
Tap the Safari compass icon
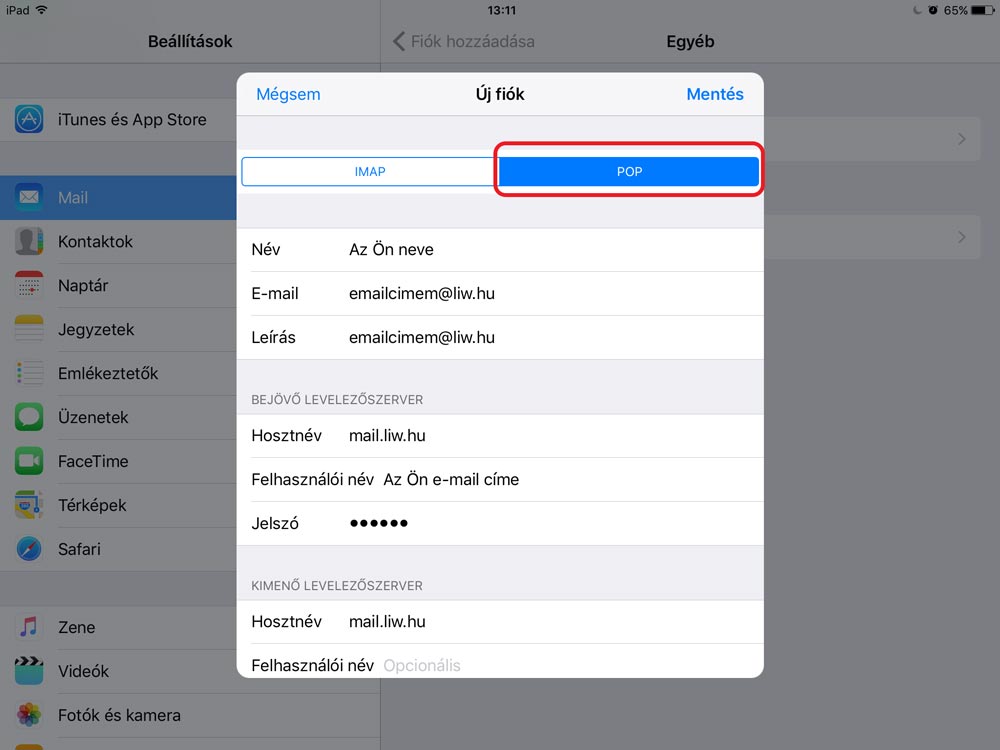29,549
